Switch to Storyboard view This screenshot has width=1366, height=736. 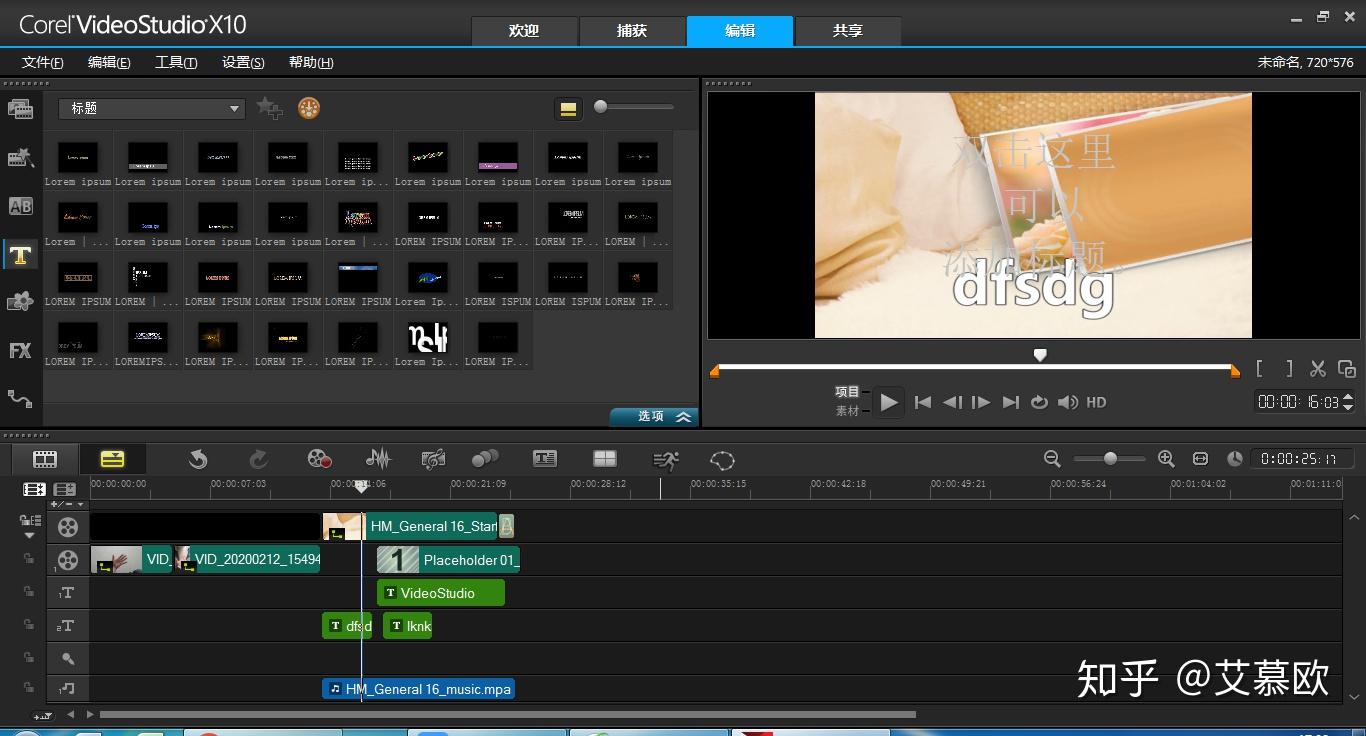[45, 459]
